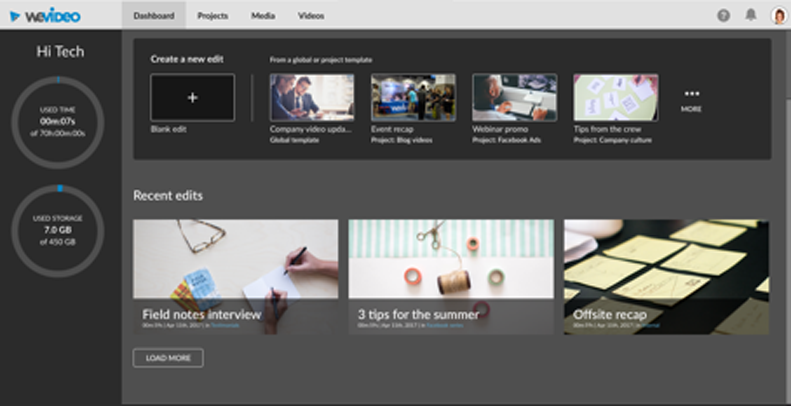Choose the Event recap template
The height and width of the screenshot is (406, 791).
point(413,98)
